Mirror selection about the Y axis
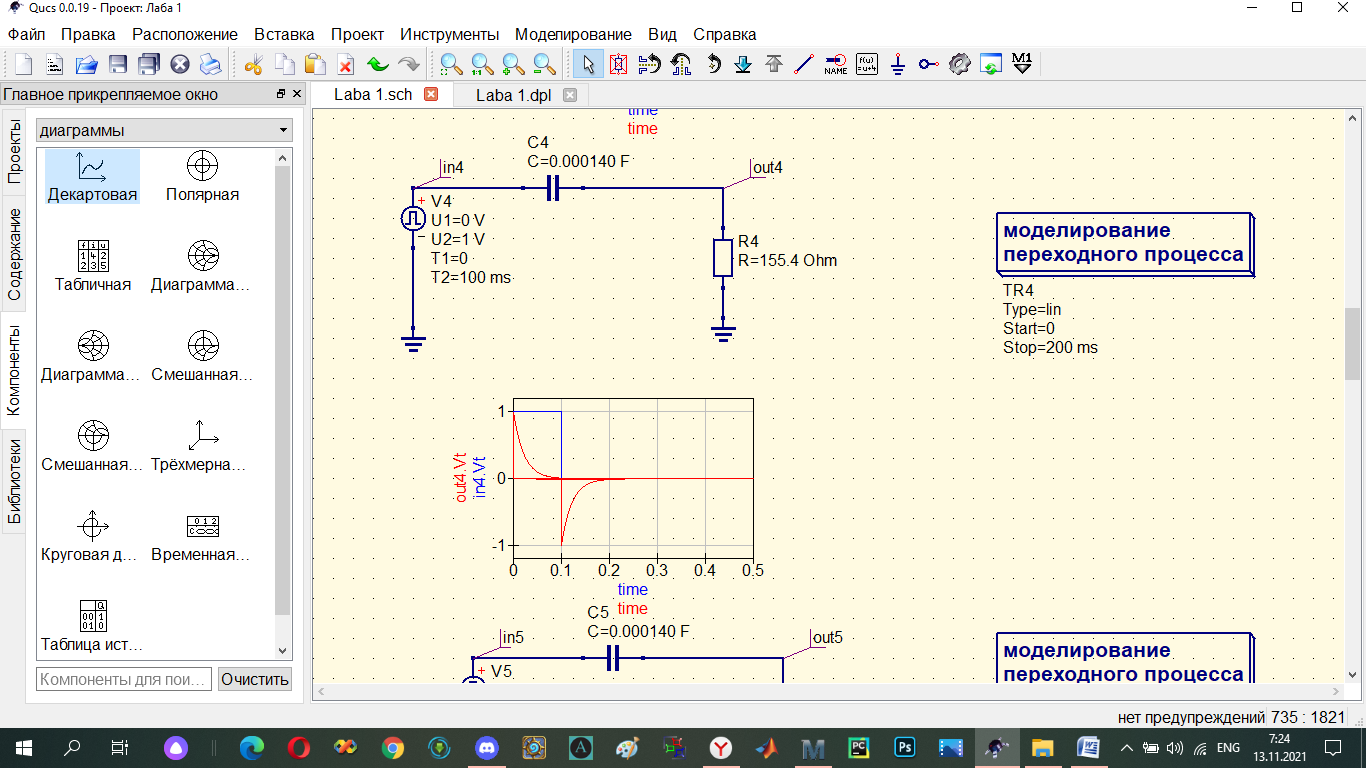Screen dimensions: 1366x768 681,65
